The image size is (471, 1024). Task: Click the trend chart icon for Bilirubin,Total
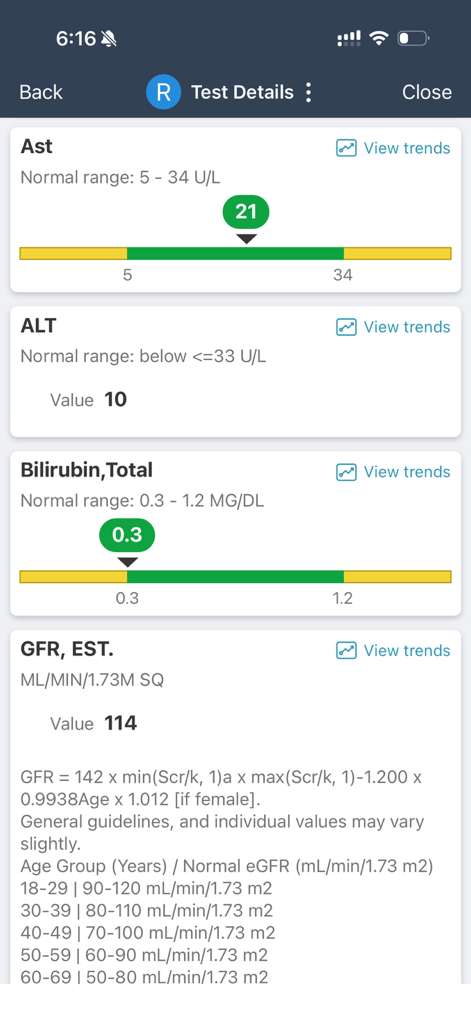pyautogui.click(x=346, y=472)
